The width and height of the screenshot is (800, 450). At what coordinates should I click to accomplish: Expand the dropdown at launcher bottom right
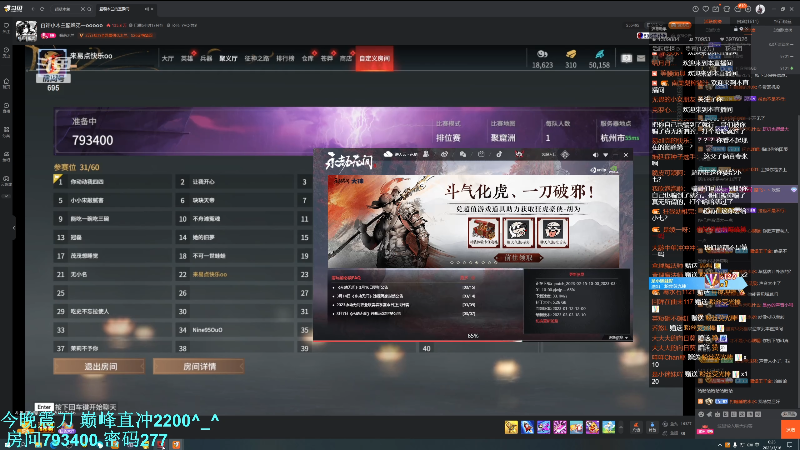point(620,338)
